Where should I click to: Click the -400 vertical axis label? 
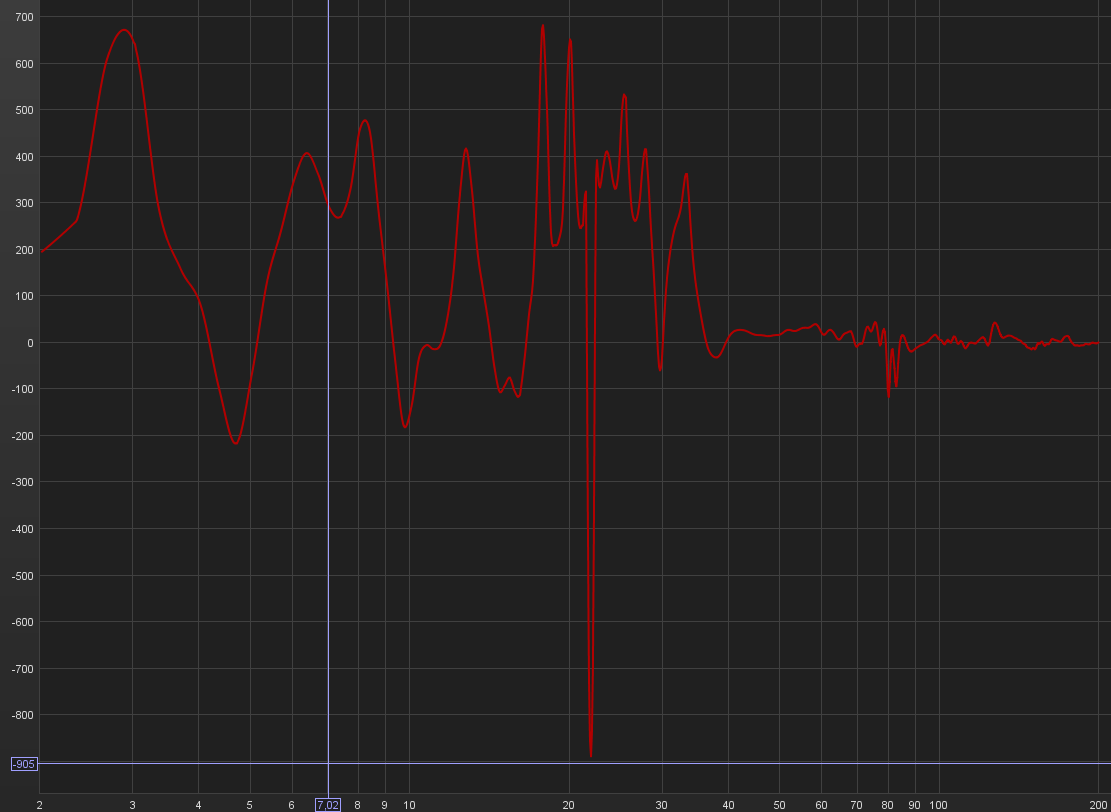pos(23,529)
